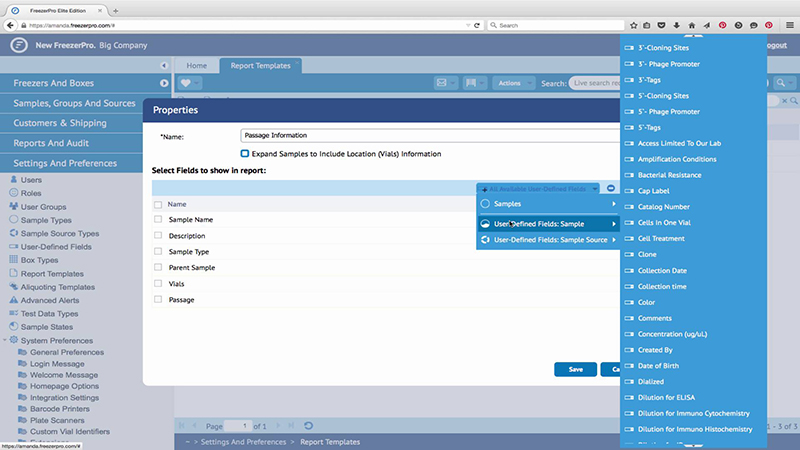The height and width of the screenshot is (450, 800).
Task: Open Test Data Types in sidebar
Action: [x=49, y=313]
